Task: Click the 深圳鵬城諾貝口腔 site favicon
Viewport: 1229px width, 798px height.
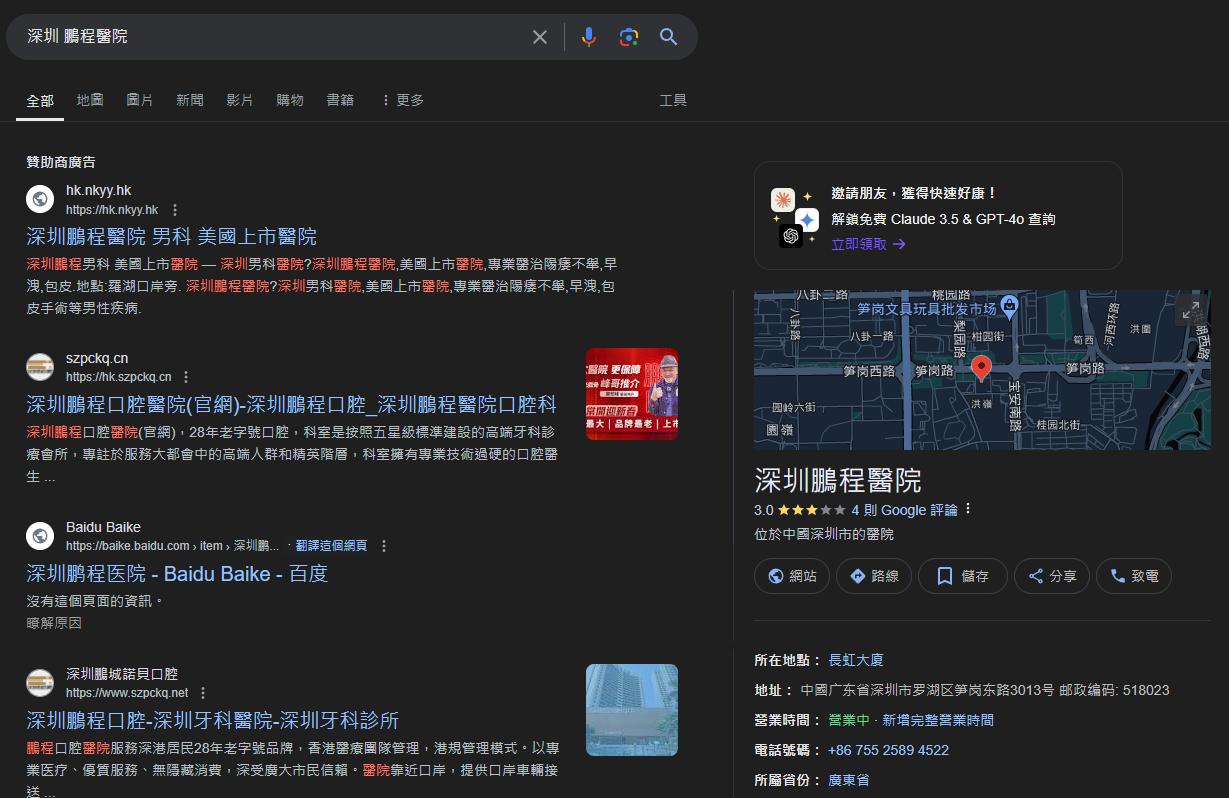Action: [40, 683]
